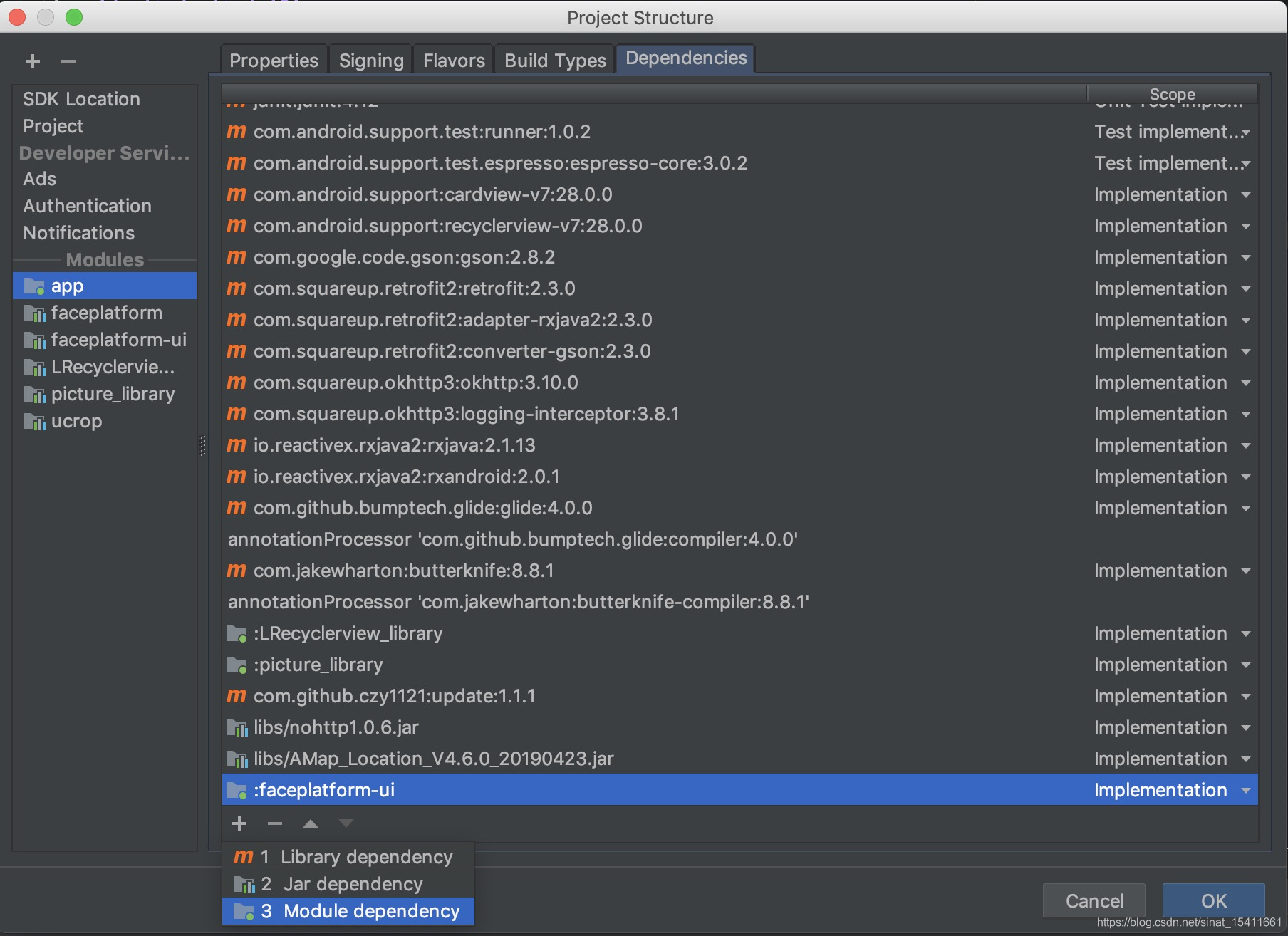Select the LRecyclervie... module in sidebar
This screenshot has width=1288, height=936.
105,368
